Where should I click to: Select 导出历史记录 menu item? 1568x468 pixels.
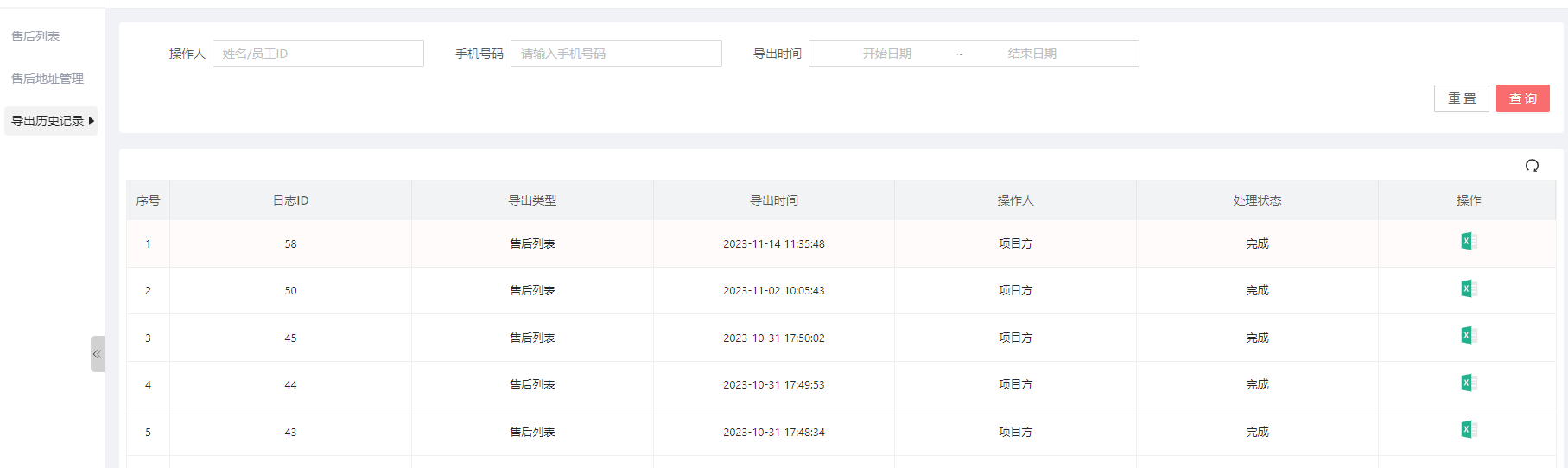(x=48, y=121)
